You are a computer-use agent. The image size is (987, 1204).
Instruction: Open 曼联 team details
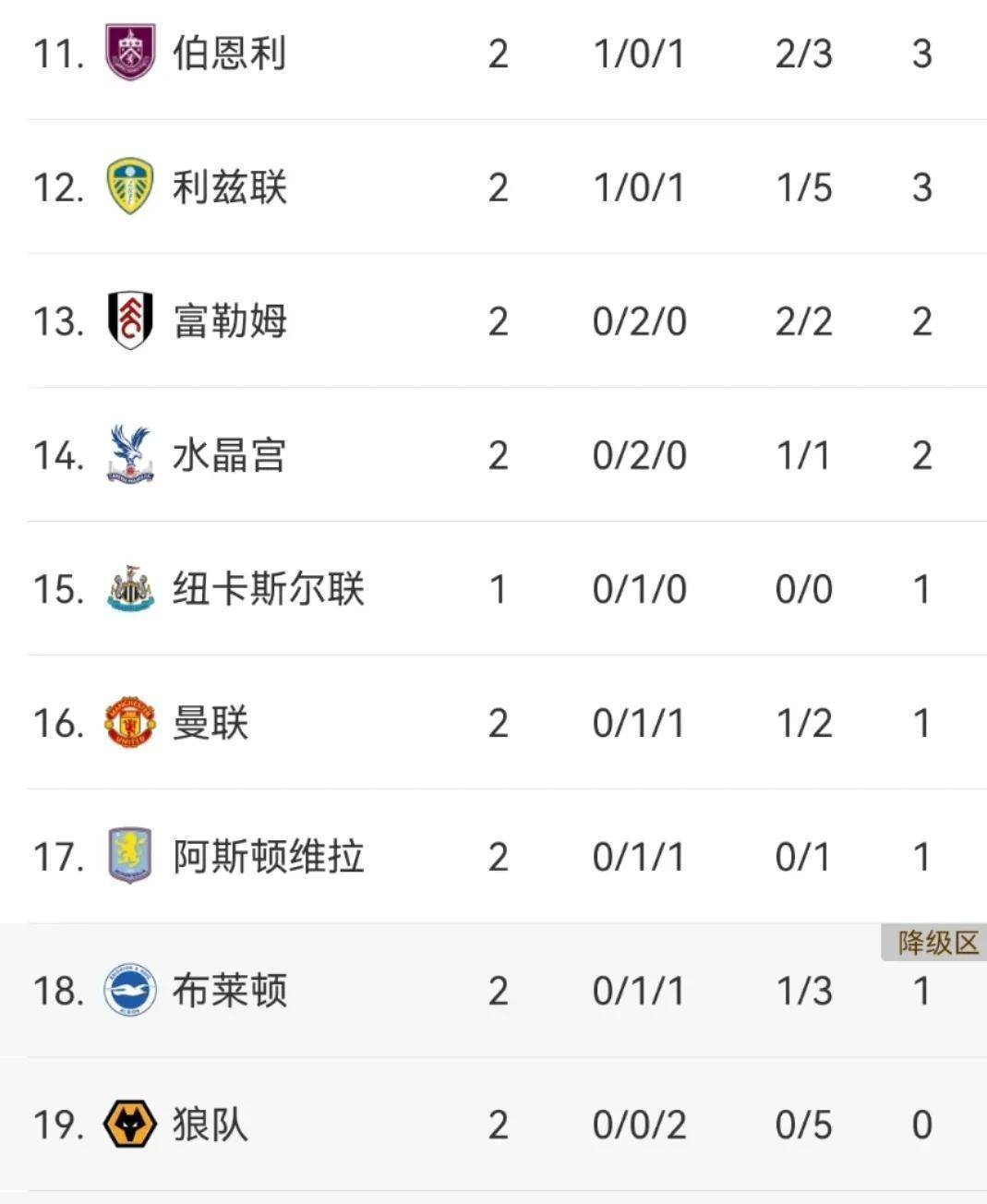click(211, 723)
